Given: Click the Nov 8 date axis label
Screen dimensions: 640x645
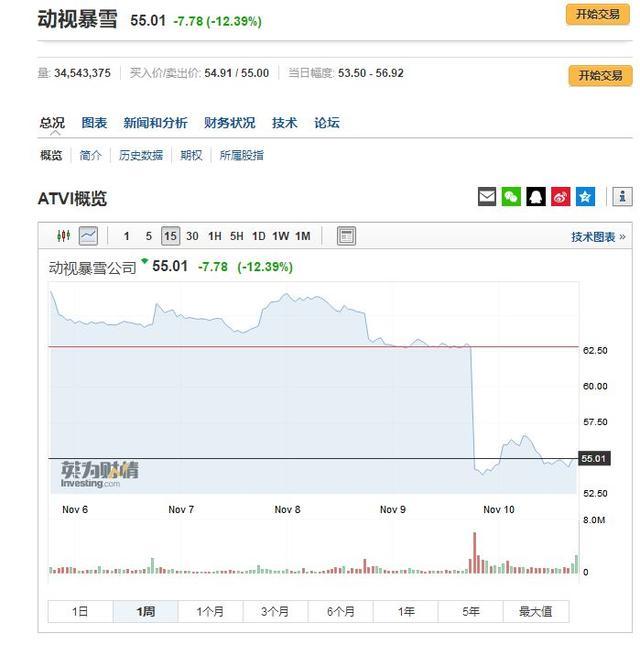Looking at the screenshot, I should point(287,510).
